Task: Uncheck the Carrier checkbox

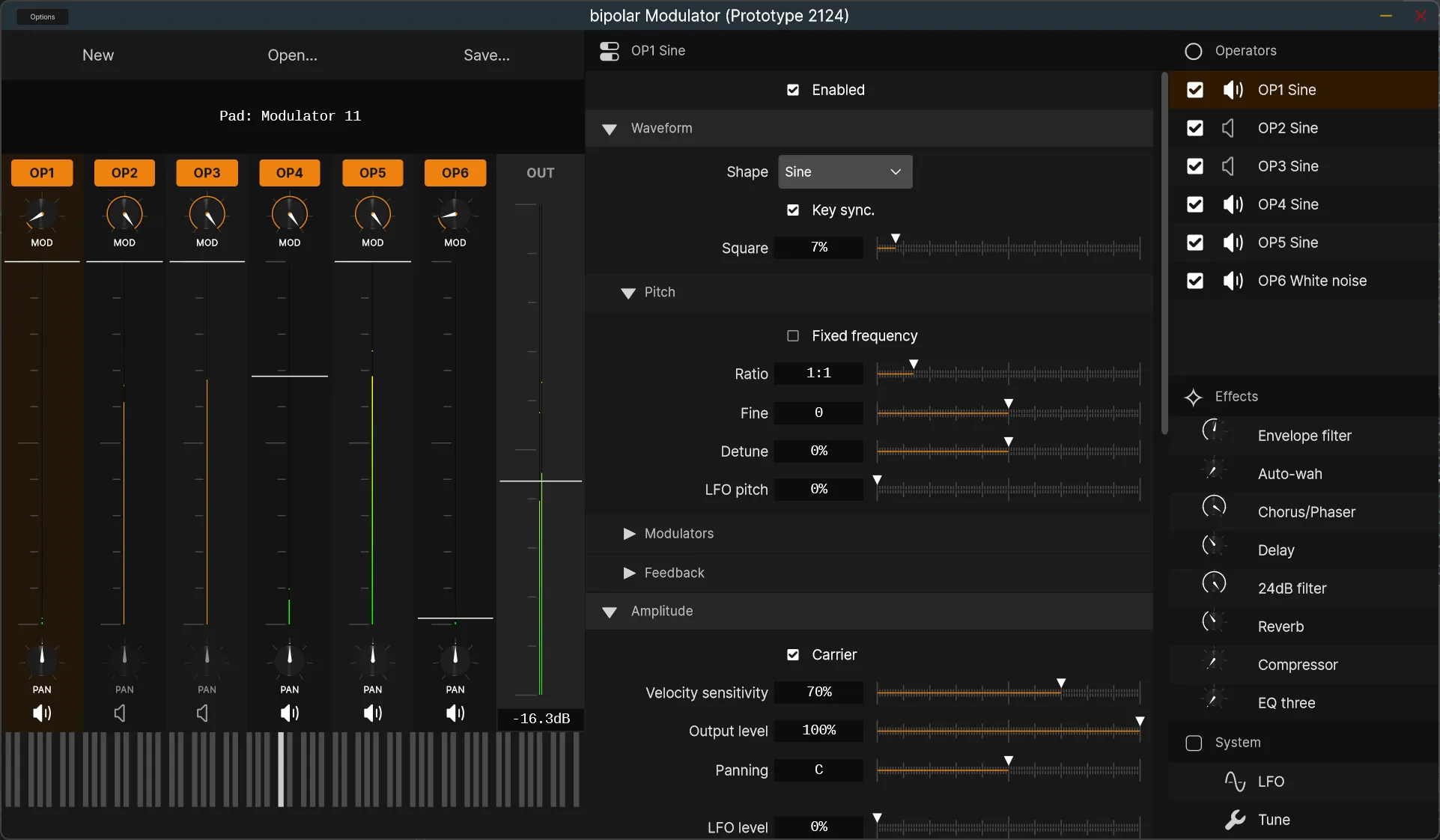Action: pyautogui.click(x=793, y=655)
